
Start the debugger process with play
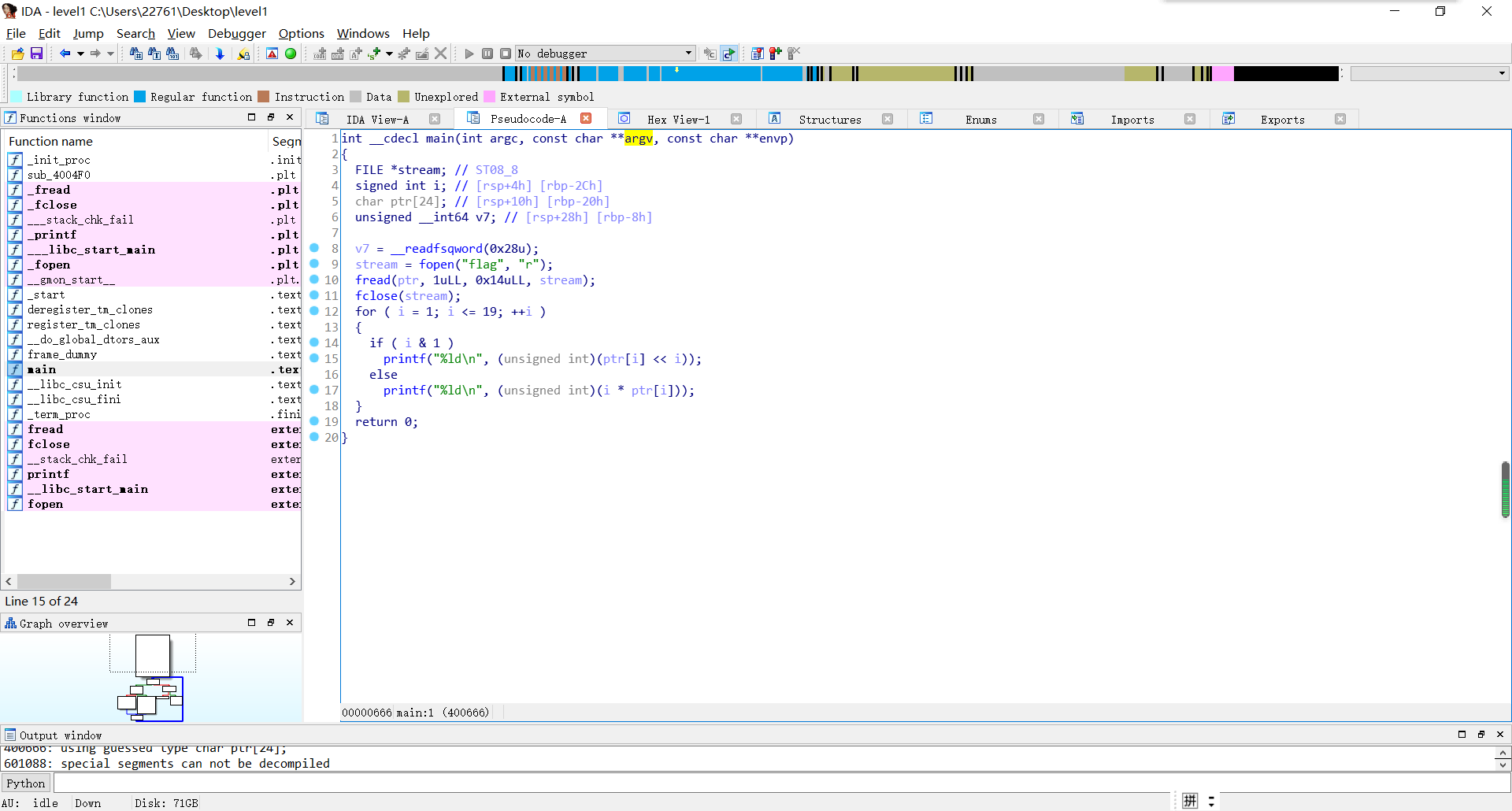coord(469,54)
